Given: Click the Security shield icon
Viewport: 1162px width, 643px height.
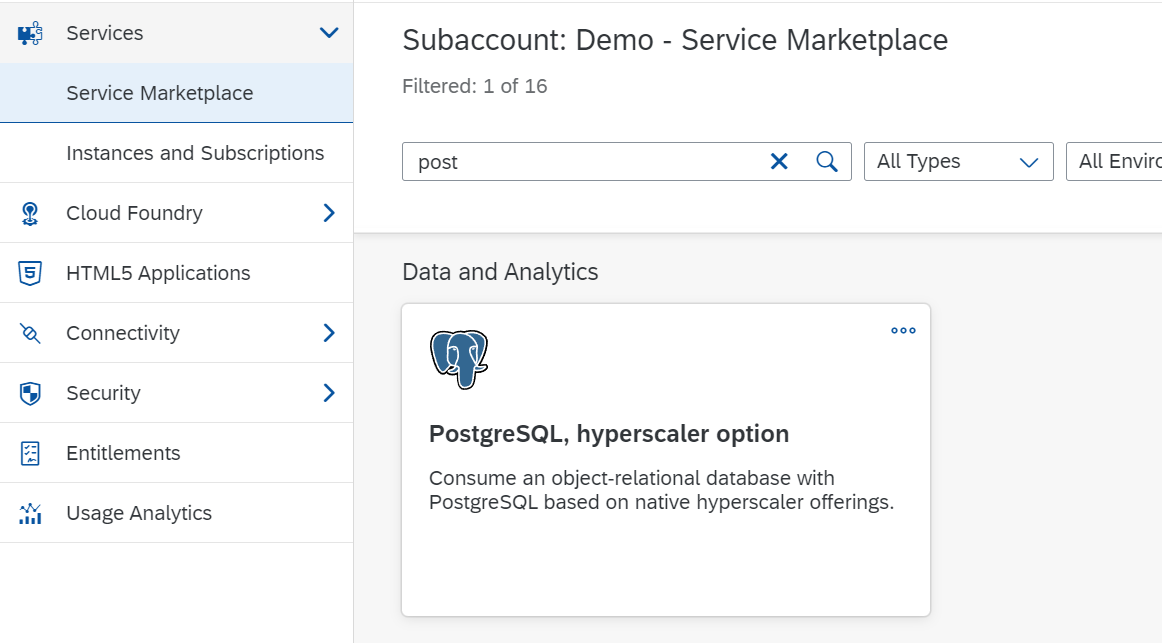Looking at the screenshot, I should point(31,393).
